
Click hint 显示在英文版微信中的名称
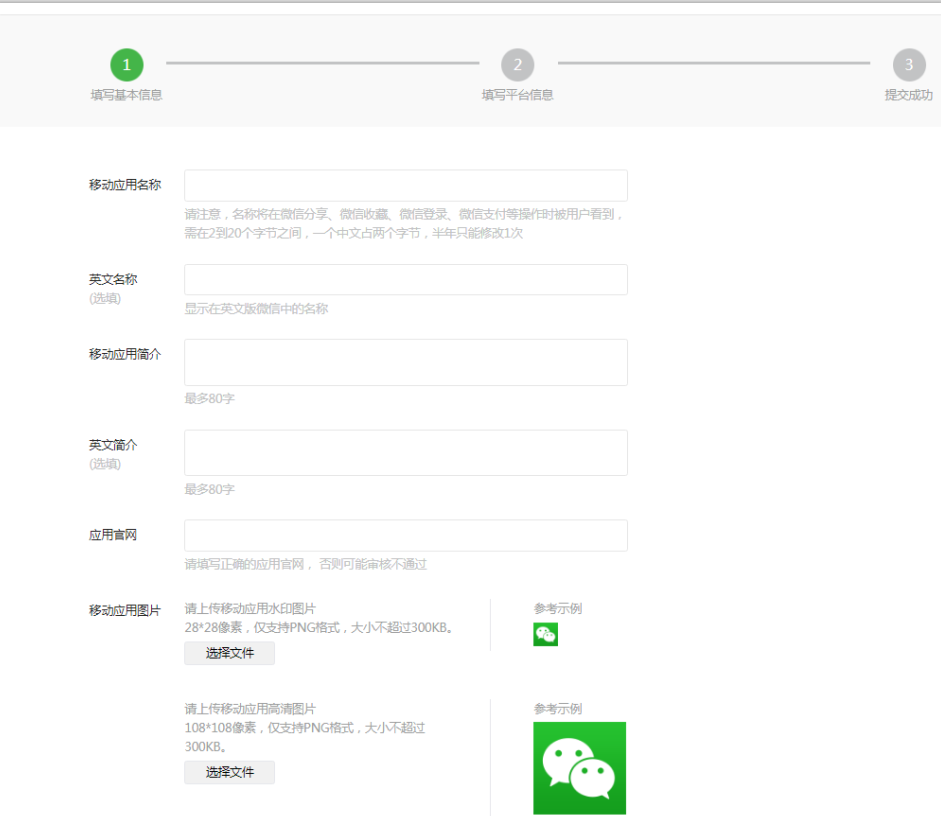click(256, 308)
